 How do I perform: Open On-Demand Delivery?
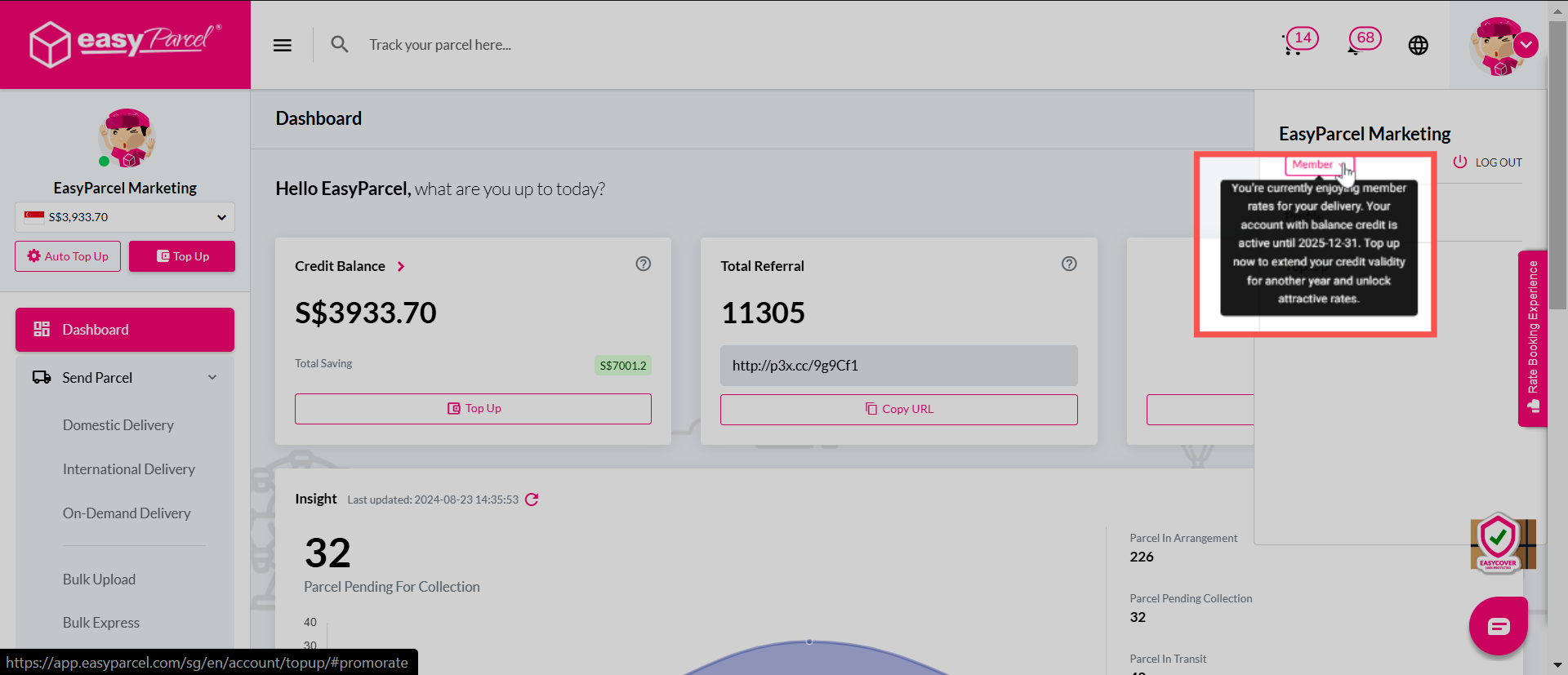[x=127, y=513]
